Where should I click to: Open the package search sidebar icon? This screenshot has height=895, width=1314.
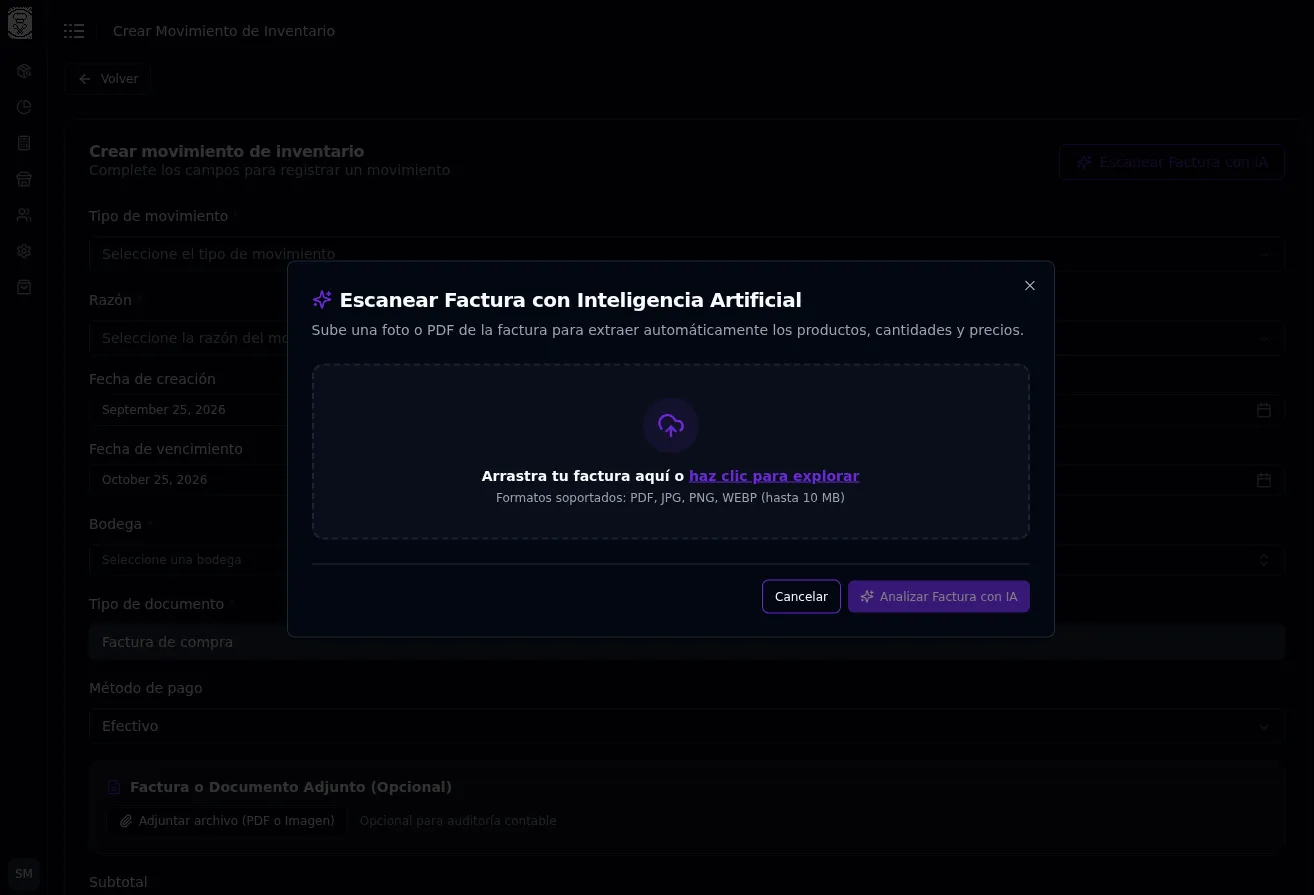[24, 71]
